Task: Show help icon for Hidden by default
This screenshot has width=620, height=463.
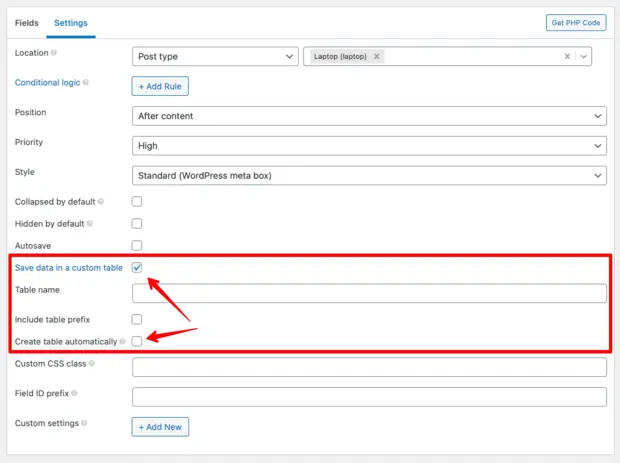Action: pos(90,223)
